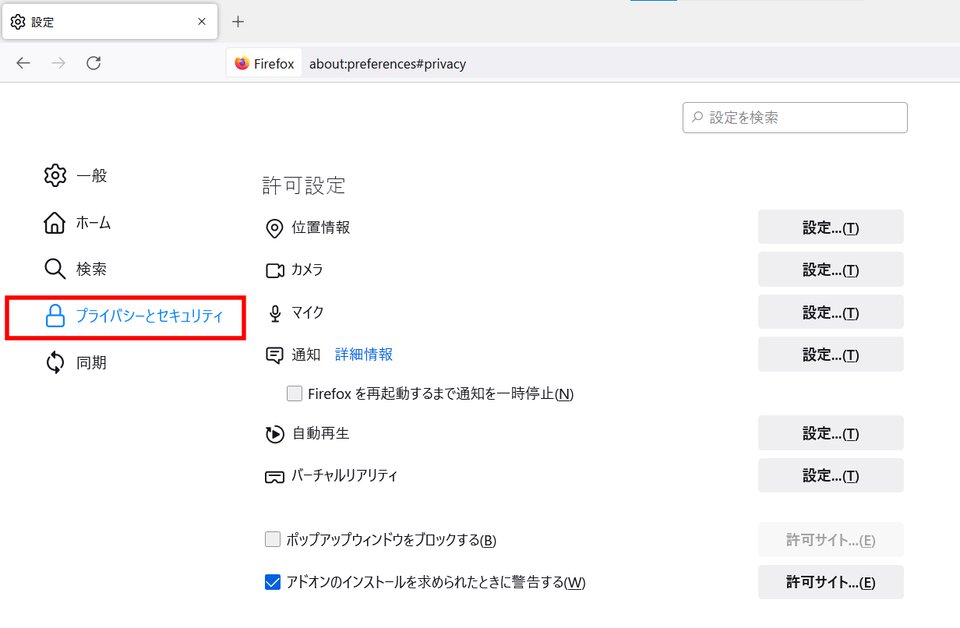The image size is (960, 628).
Task: Click the 自動再生 label text
Action: (321, 433)
